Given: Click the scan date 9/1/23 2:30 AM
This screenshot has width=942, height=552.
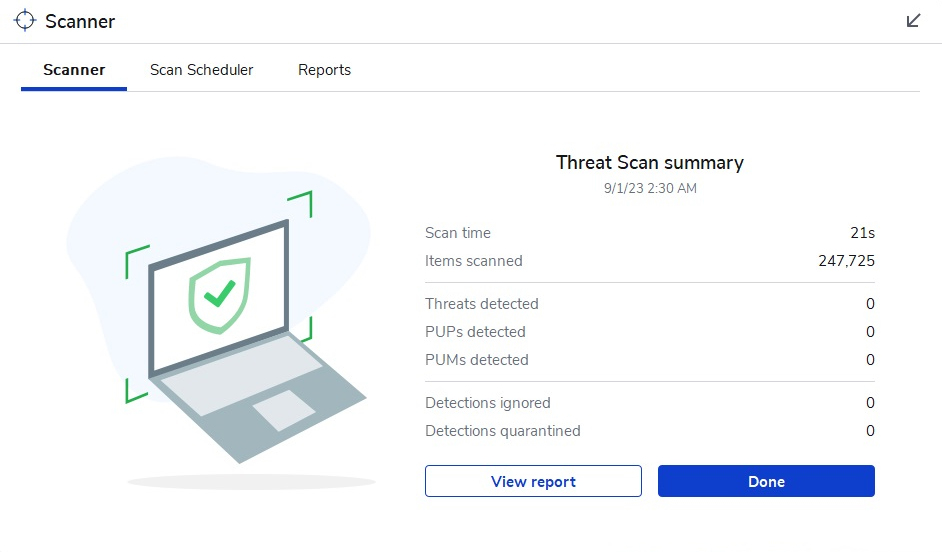Looking at the screenshot, I should (649, 188).
